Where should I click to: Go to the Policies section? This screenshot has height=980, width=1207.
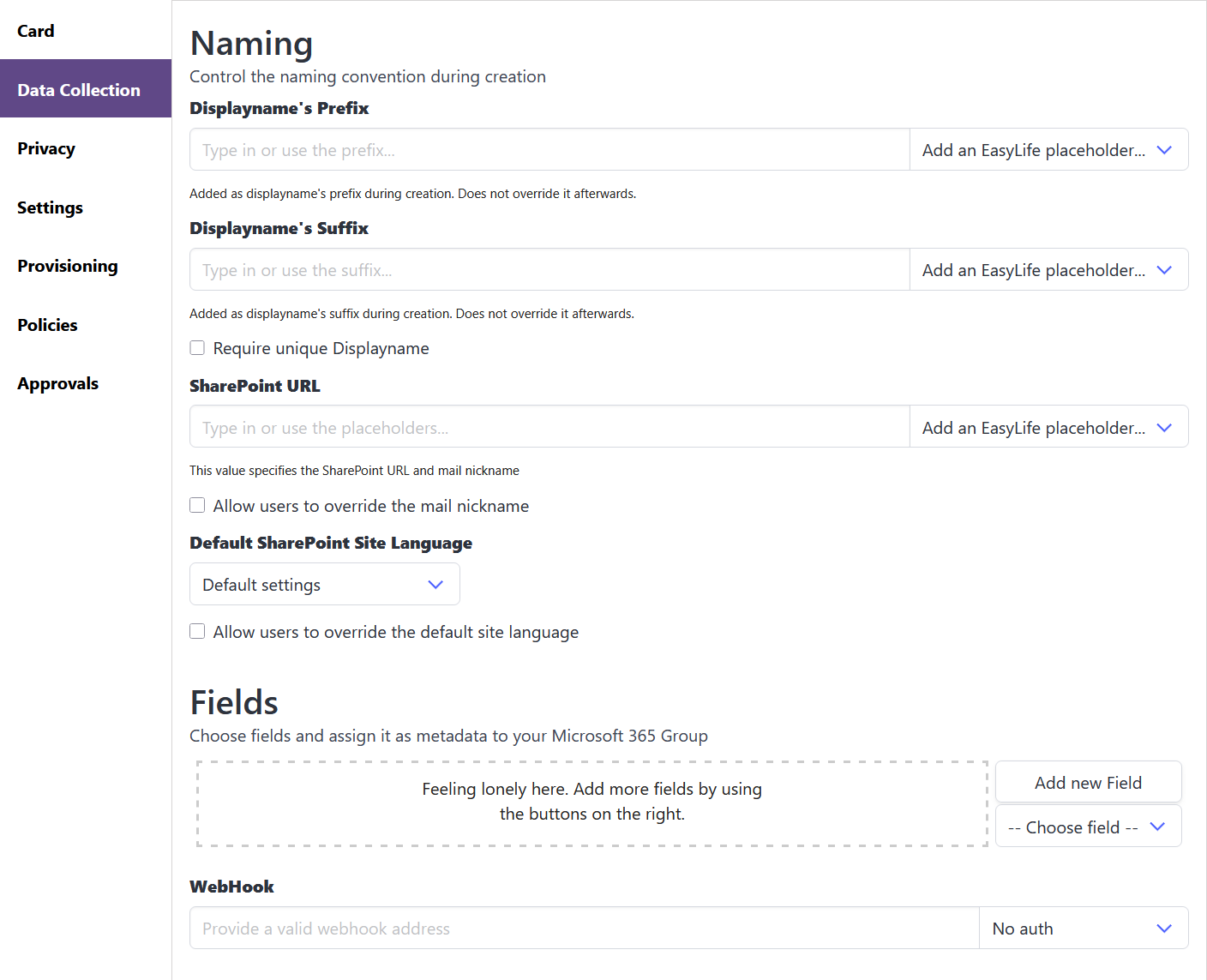[x=47, y=324]
